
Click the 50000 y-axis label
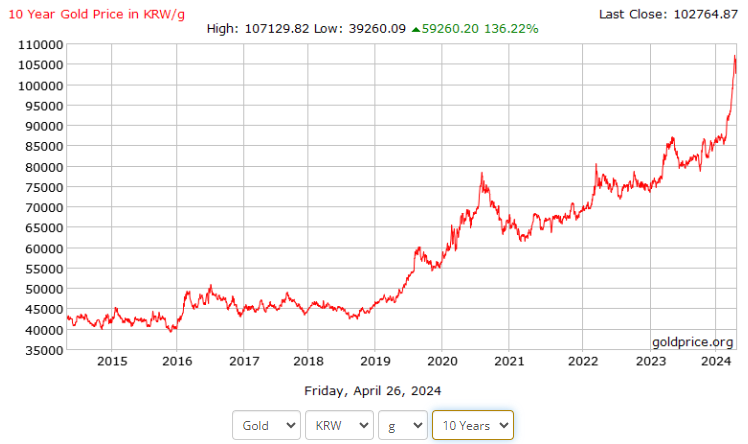[44, 289]
